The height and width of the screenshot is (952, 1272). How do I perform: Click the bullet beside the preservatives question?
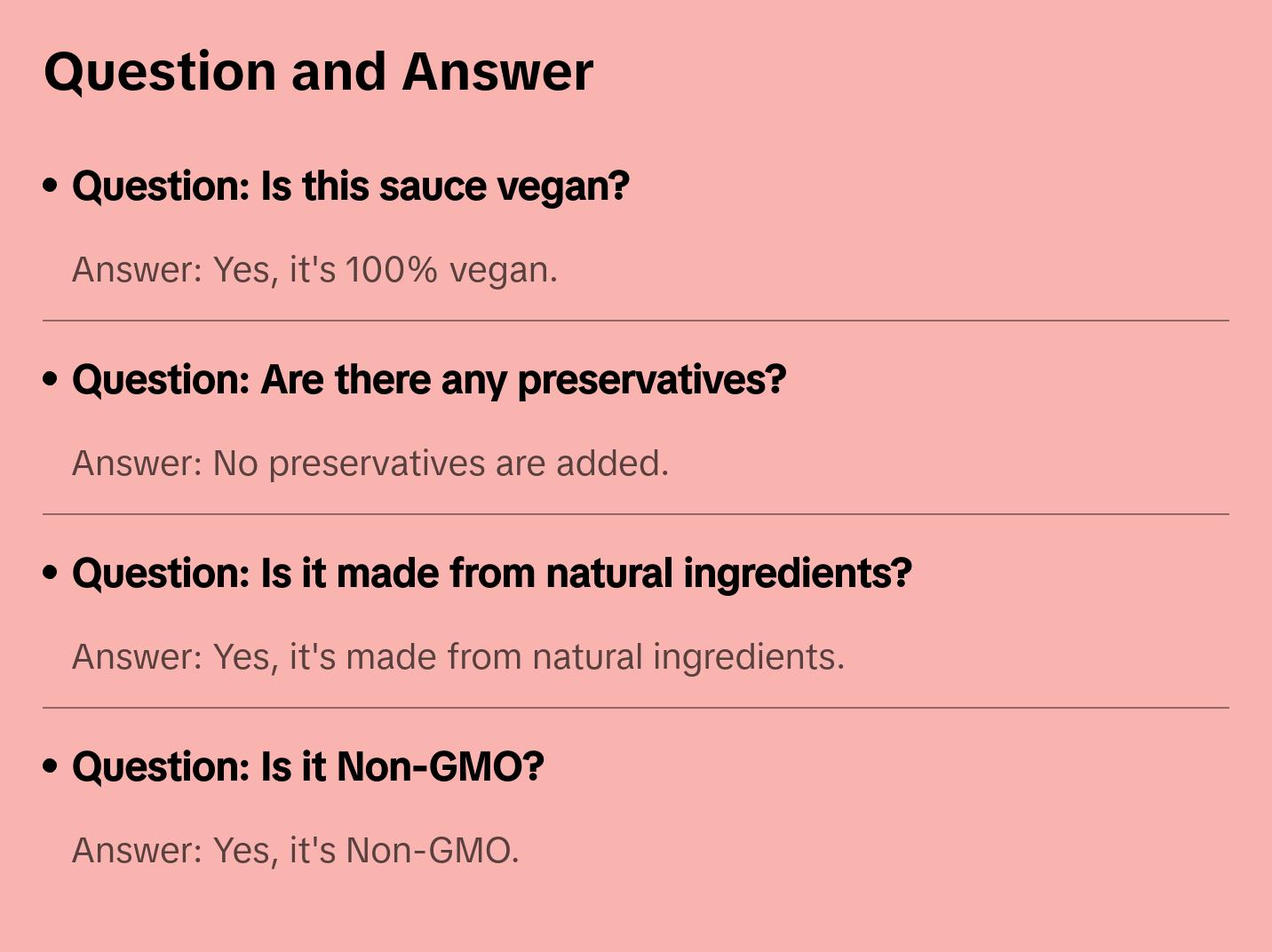51,379
